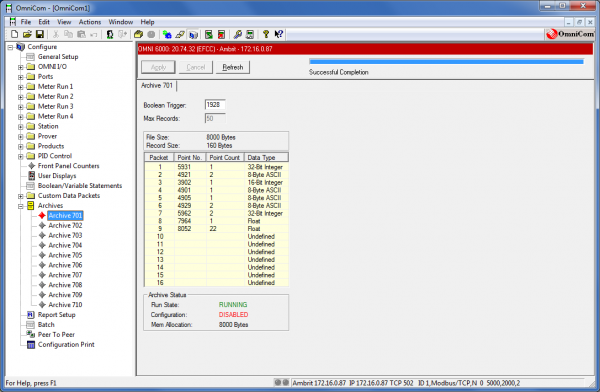Select the Configuration Print table icon
This screenshot has height=392, width=600.
click(31, 345)
